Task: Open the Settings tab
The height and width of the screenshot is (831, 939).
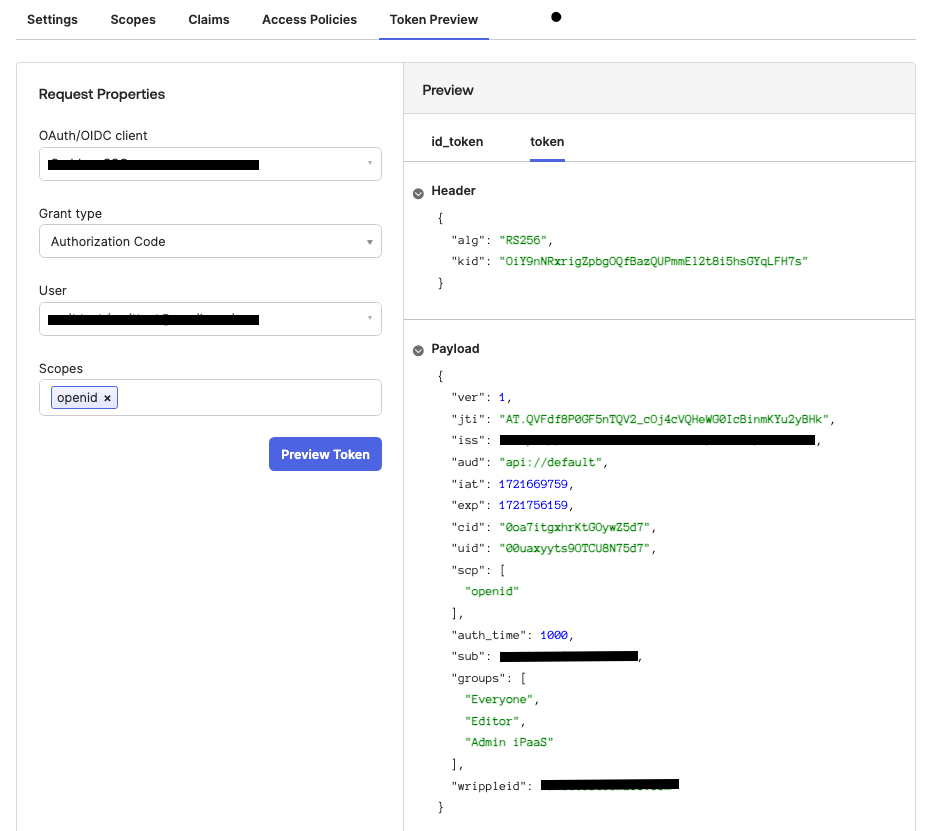Action: click(x=52, y=20)
